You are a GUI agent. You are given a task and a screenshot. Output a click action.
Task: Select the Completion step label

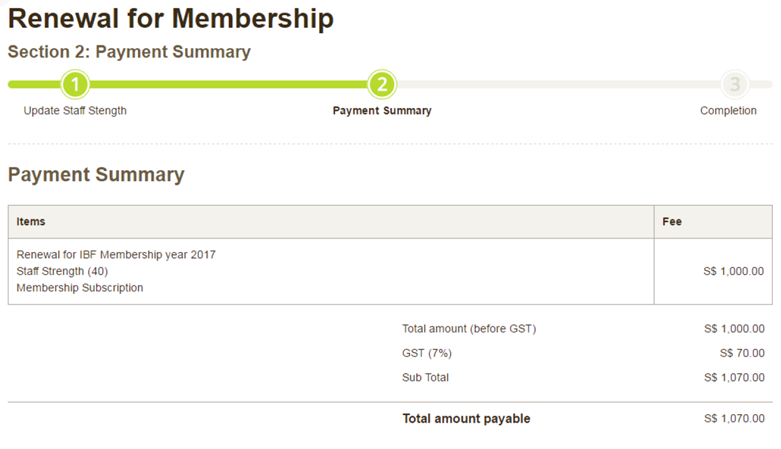pos(728,111)
